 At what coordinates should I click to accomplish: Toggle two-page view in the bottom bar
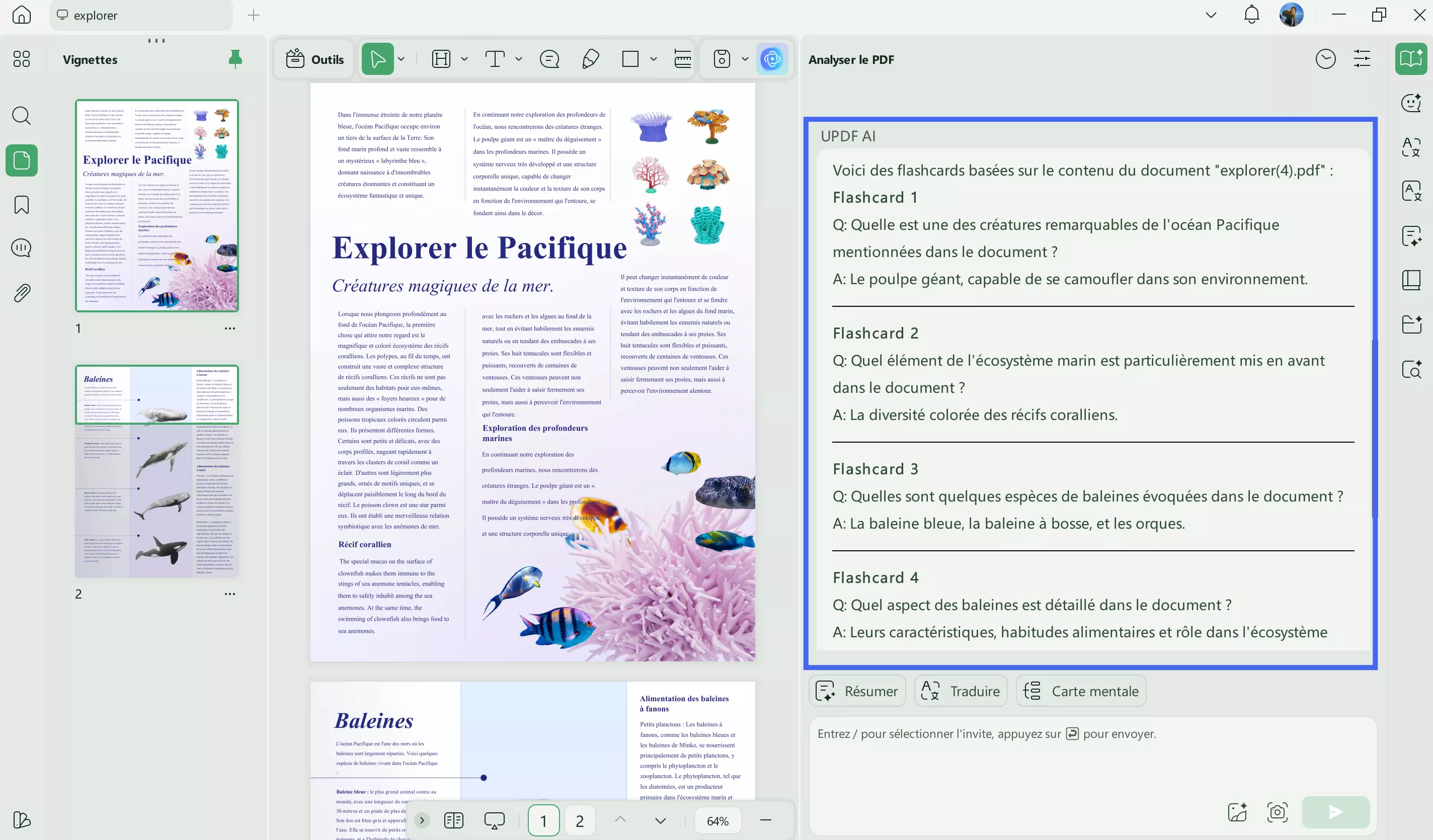click(453, 820)
